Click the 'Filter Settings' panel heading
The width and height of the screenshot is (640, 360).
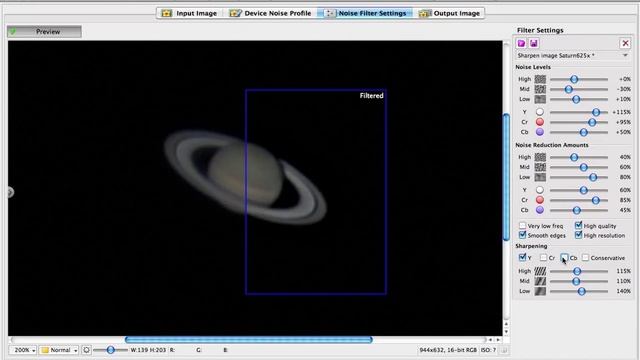coord(540,30)
